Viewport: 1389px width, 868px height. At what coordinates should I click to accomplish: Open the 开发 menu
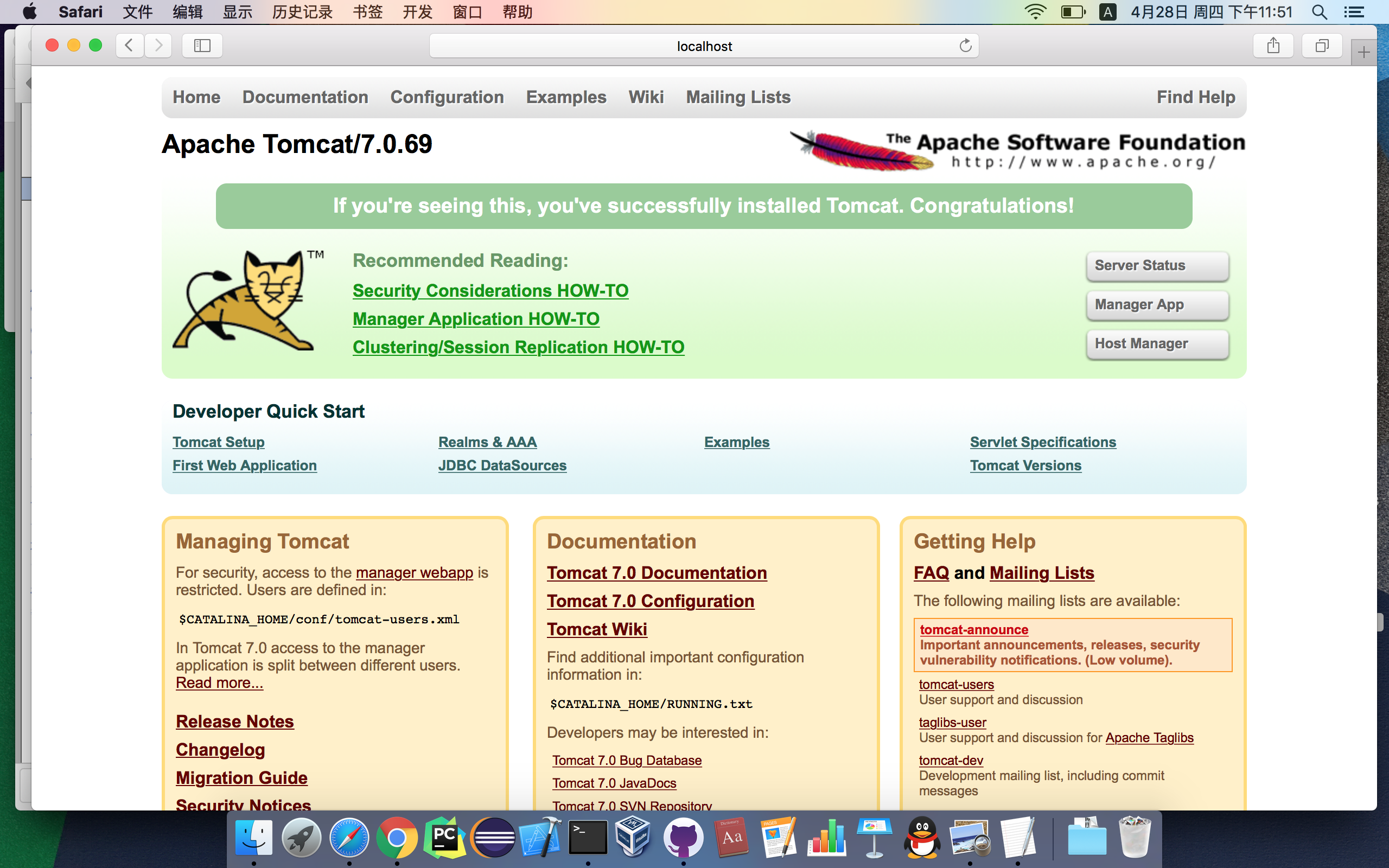(417, 11)
